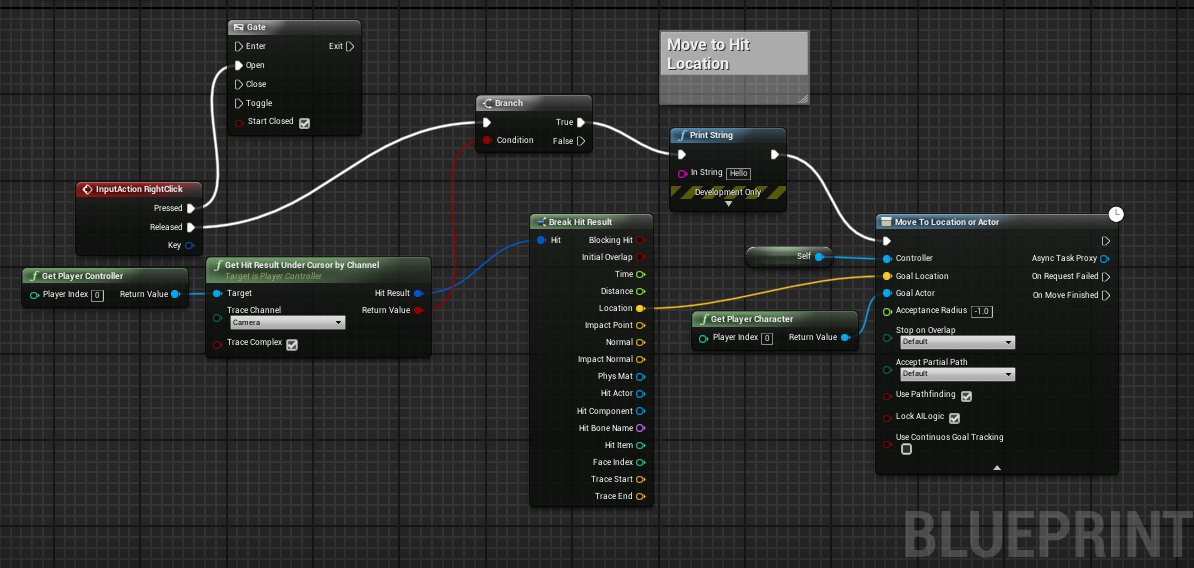Click the Initial Overlap output pin
1194x568 pixels.
coord(640,257)
